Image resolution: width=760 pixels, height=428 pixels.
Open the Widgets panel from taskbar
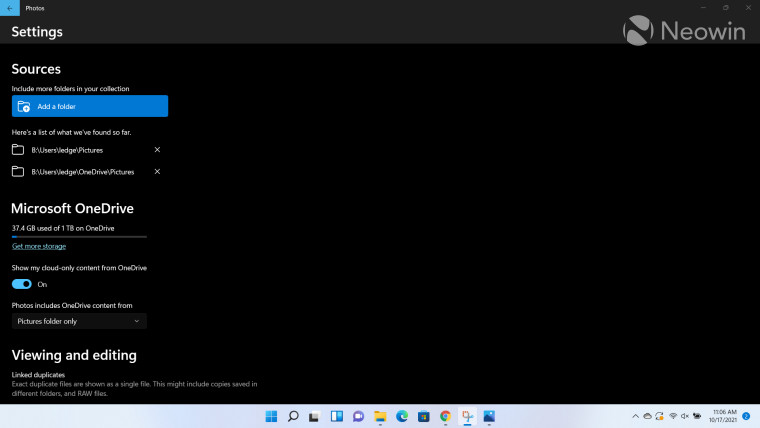(x=337, y=416)
